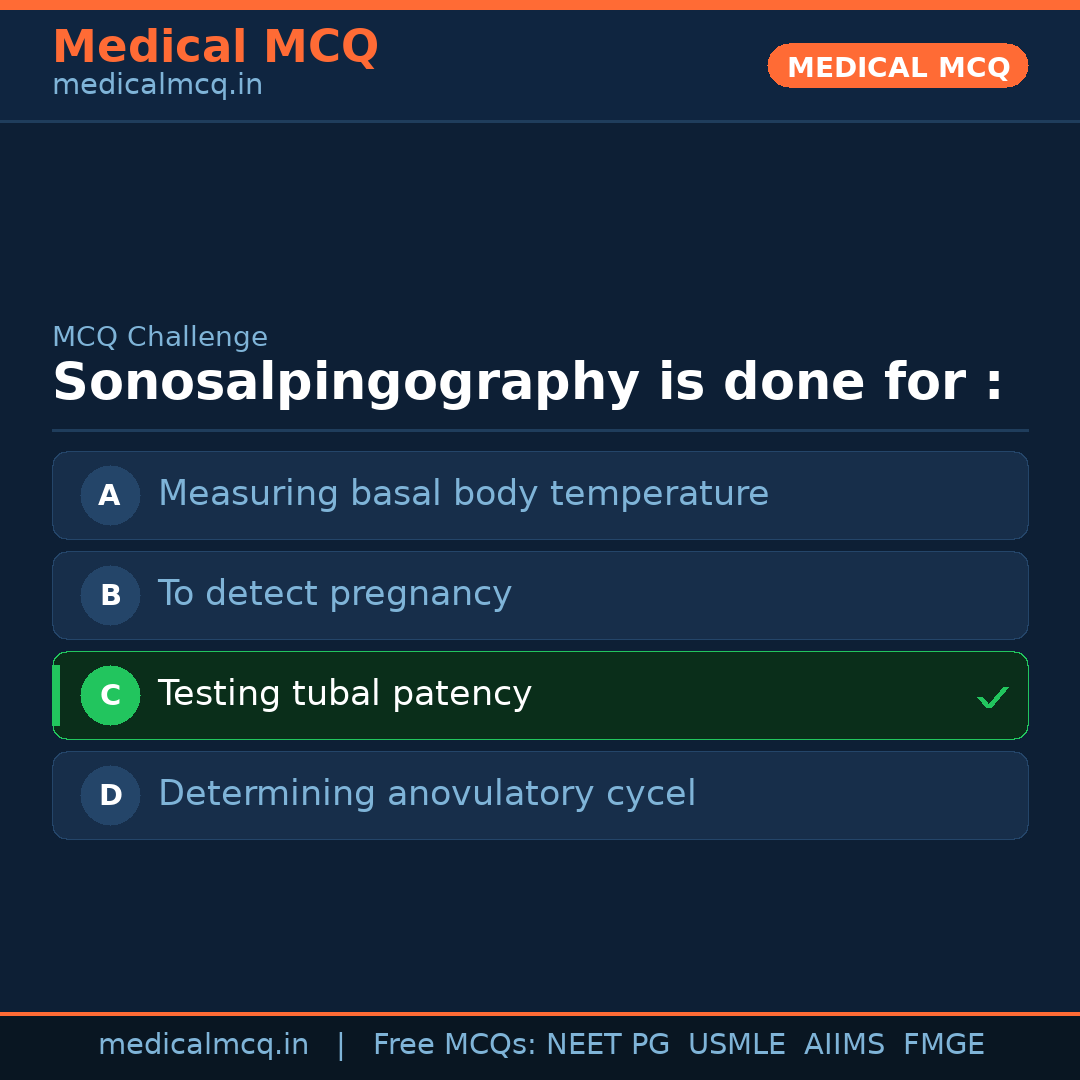
Task: Select Testing tubal patency answer
Action: (x=345, y=694)
